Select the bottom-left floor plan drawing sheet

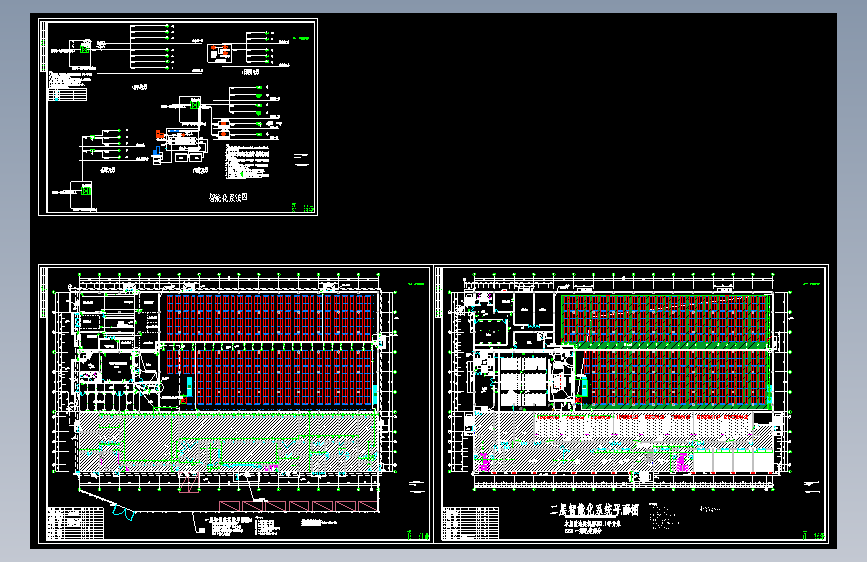pos(234,404)
